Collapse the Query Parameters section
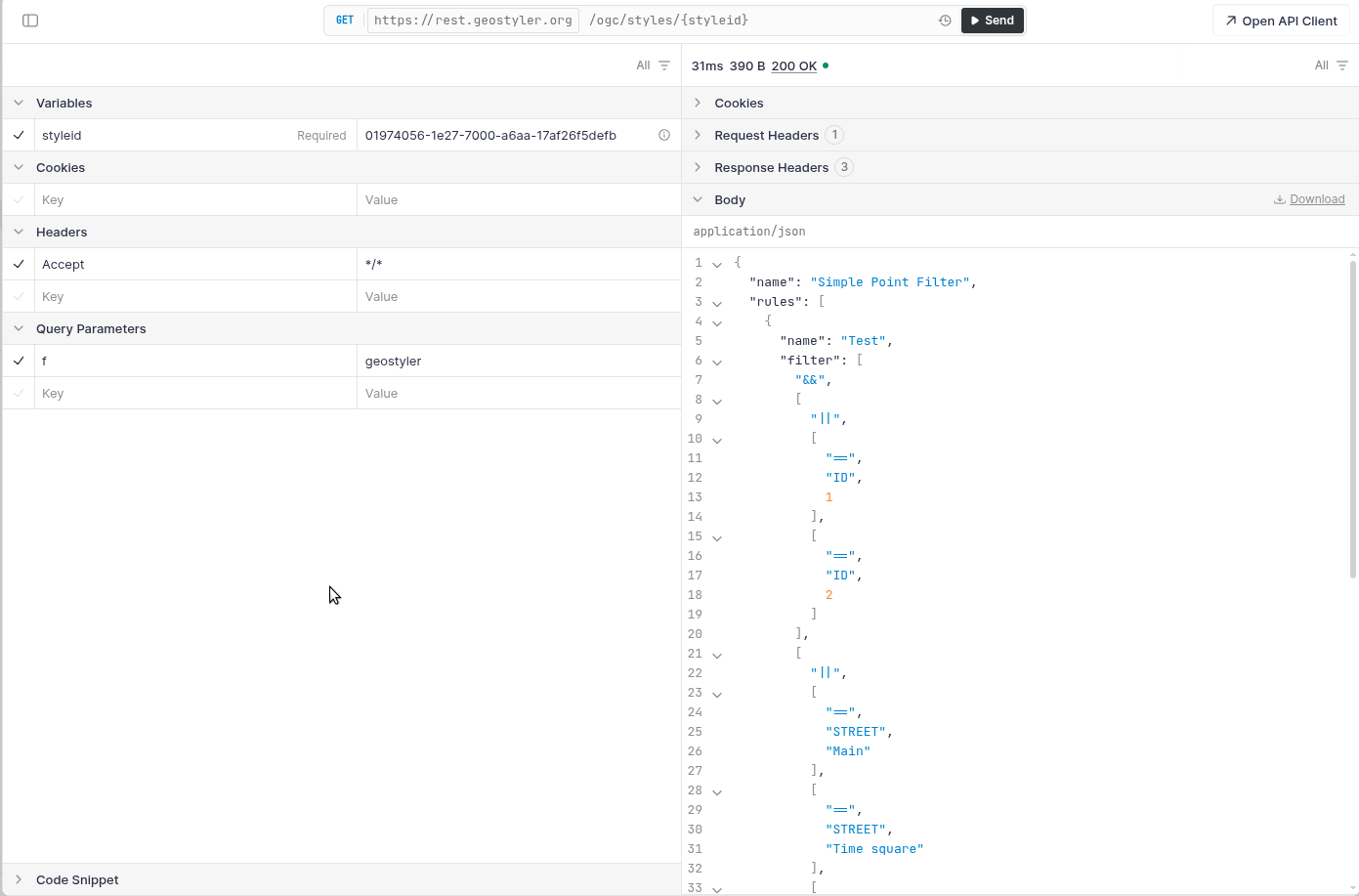 [19, 328]
